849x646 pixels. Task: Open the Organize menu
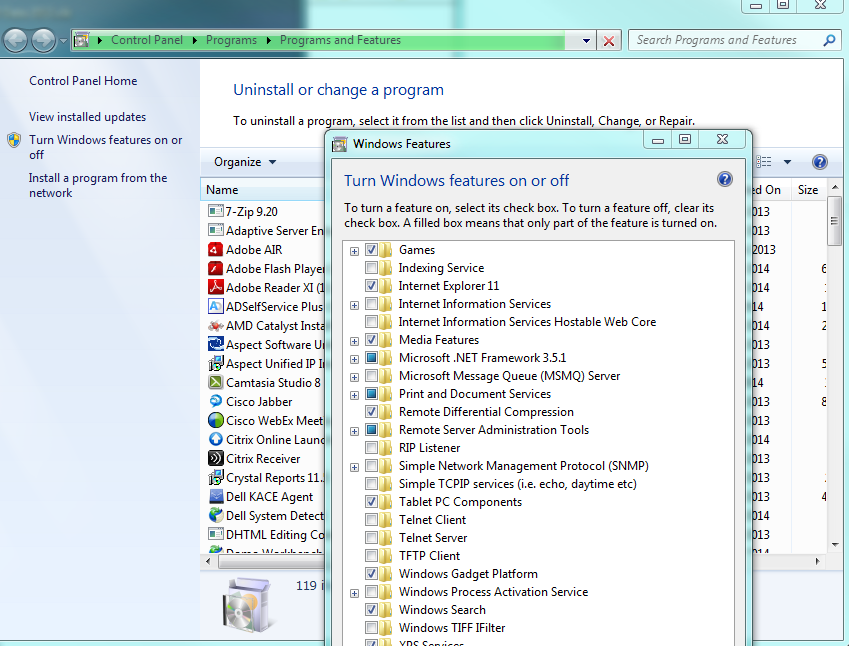click(x=245, y=162)
